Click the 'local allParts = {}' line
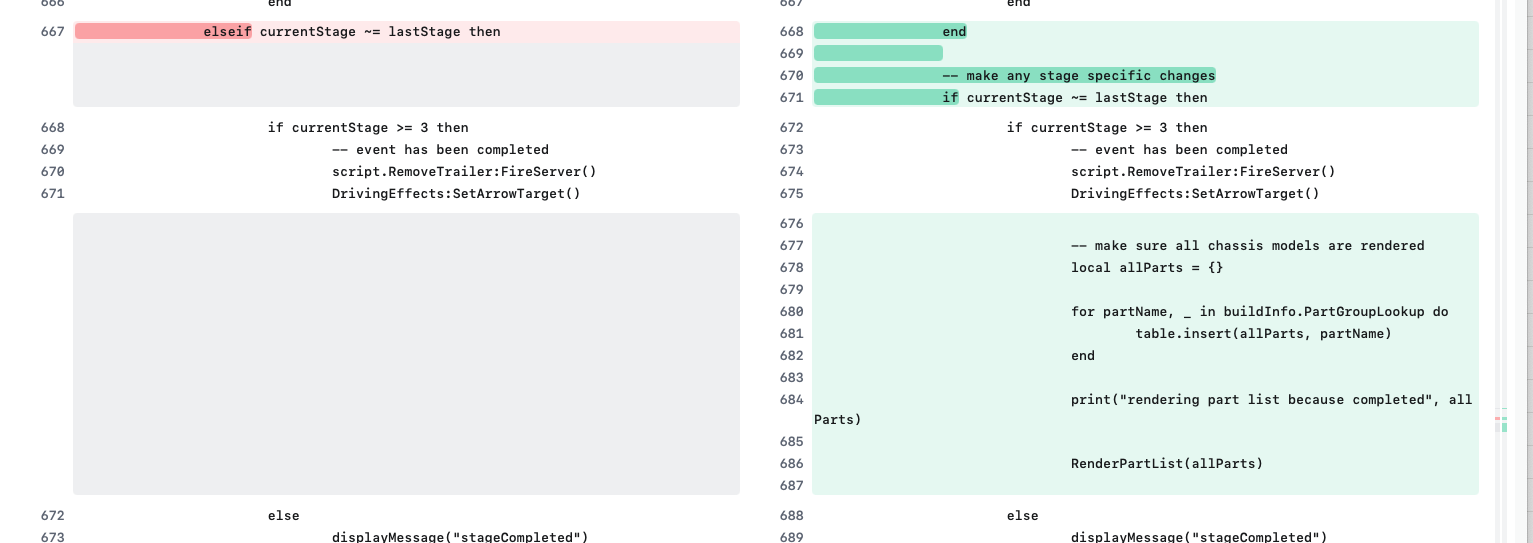 pos(1146,268)
